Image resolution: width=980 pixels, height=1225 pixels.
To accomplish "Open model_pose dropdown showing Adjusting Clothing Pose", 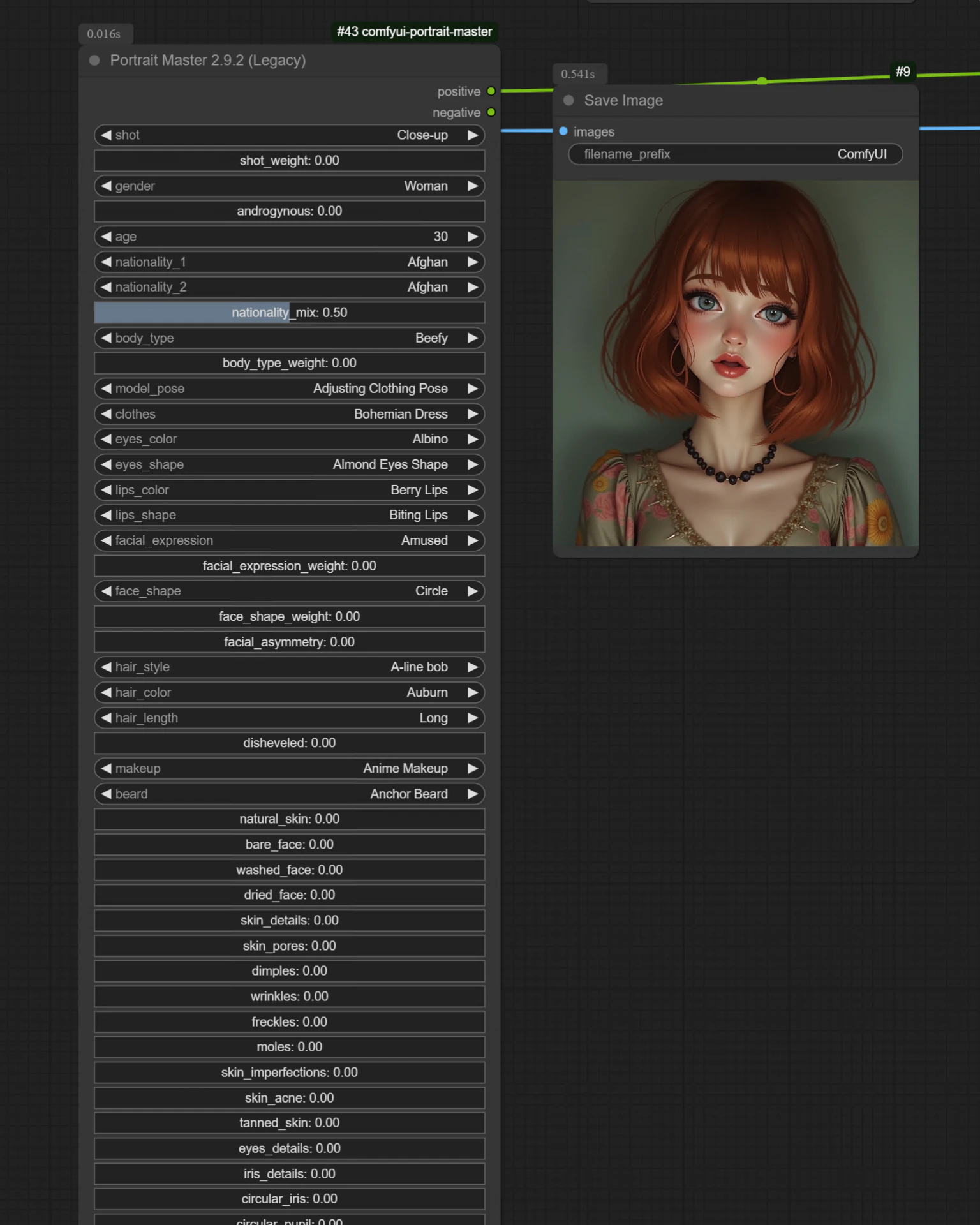I will [289, 389].
